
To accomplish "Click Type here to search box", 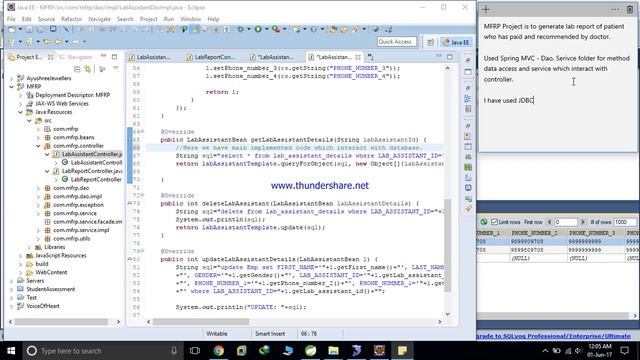I will point(102,351).
